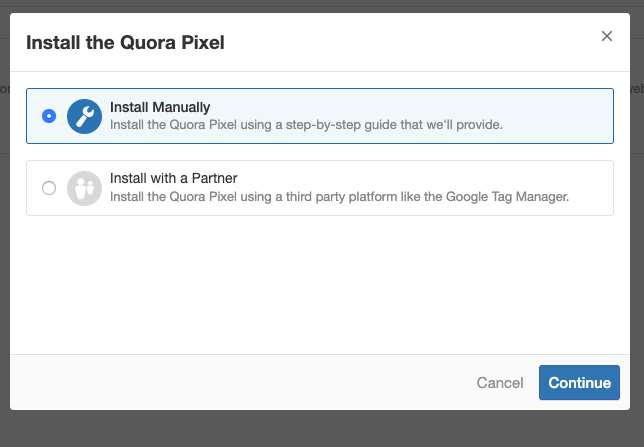The height and width of the screenshot is (447, 644).
Task: Click the "Install with a Partner" option title
Action: [174, 178]
